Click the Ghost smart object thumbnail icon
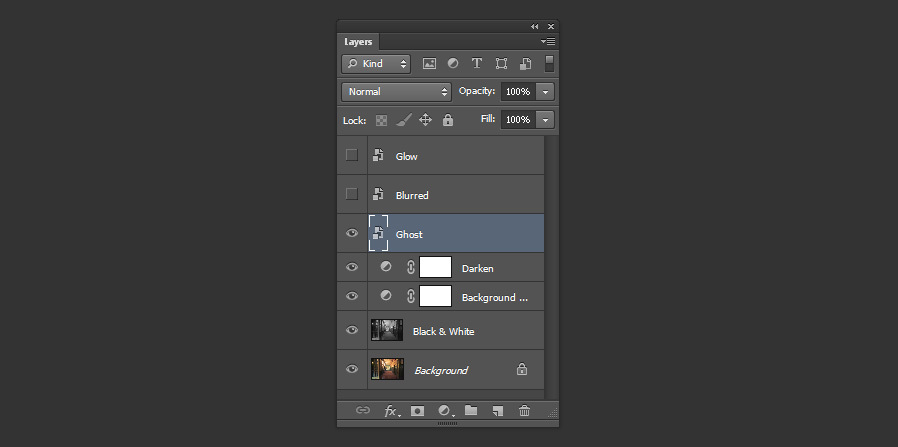Screen dimensions: 898x447 point(378,233)
